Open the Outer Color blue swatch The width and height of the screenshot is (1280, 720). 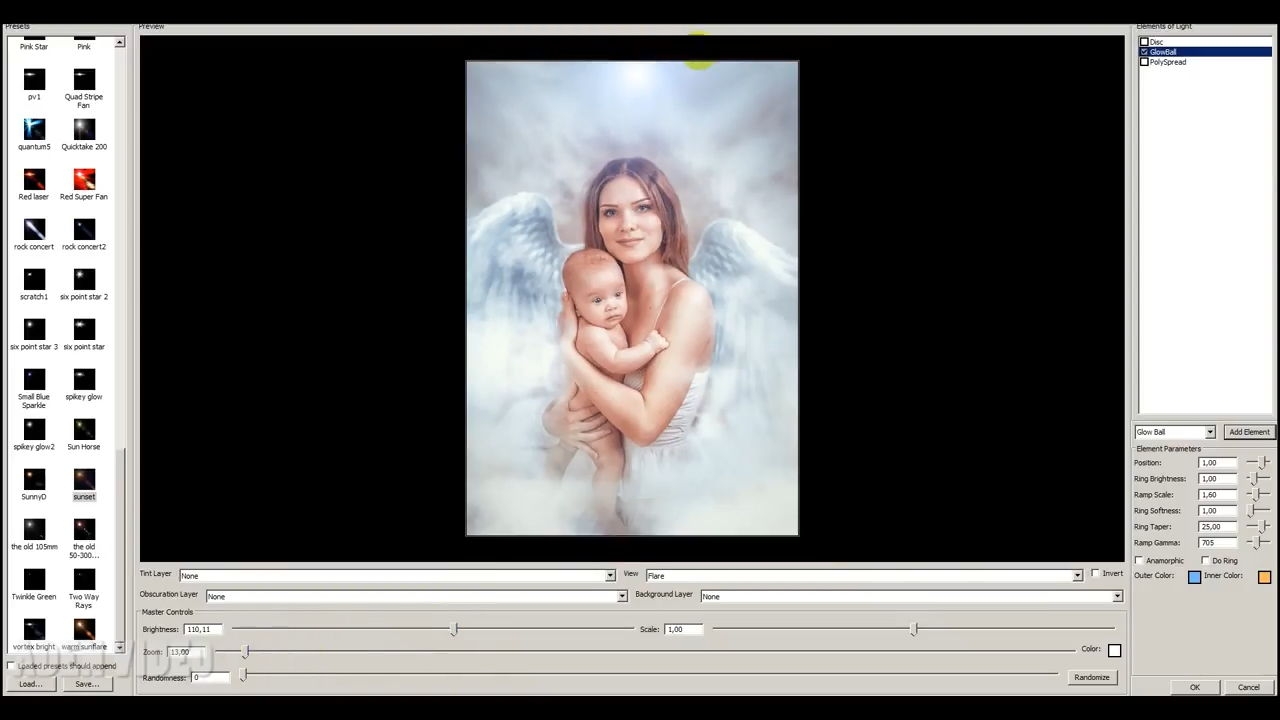point(1194,577)
